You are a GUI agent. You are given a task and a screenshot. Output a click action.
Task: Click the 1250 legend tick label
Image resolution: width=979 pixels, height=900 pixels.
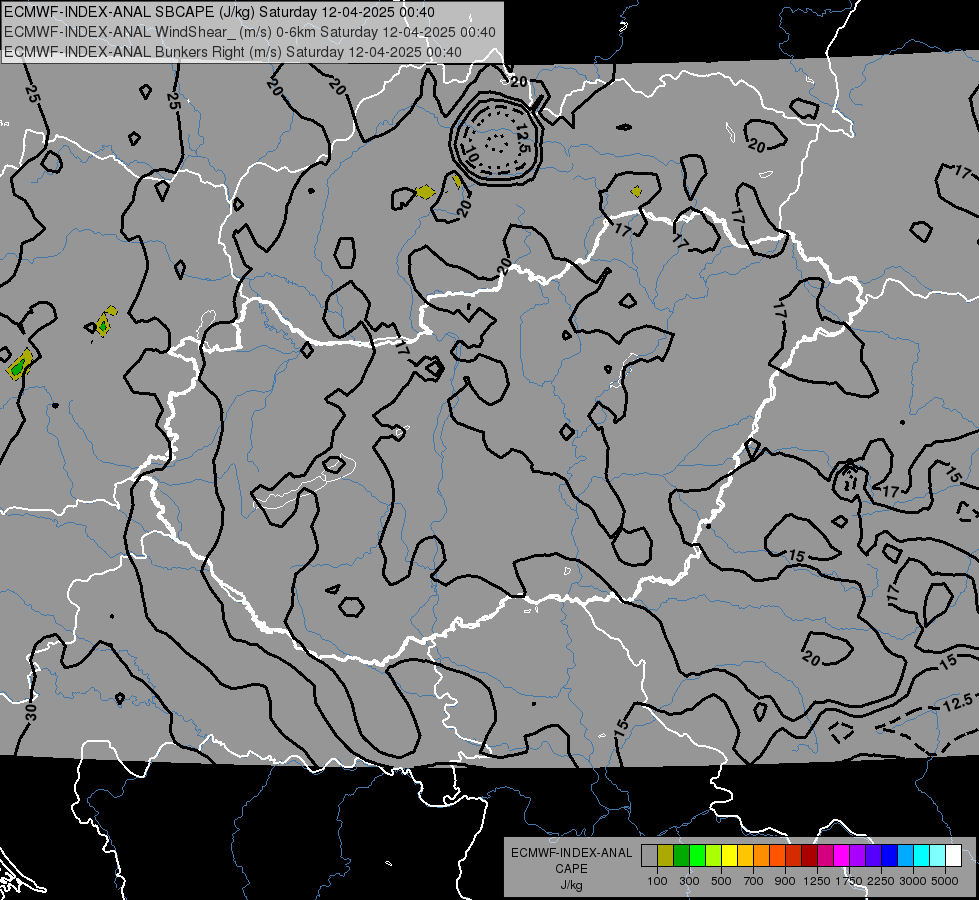(x=817, y=881)
